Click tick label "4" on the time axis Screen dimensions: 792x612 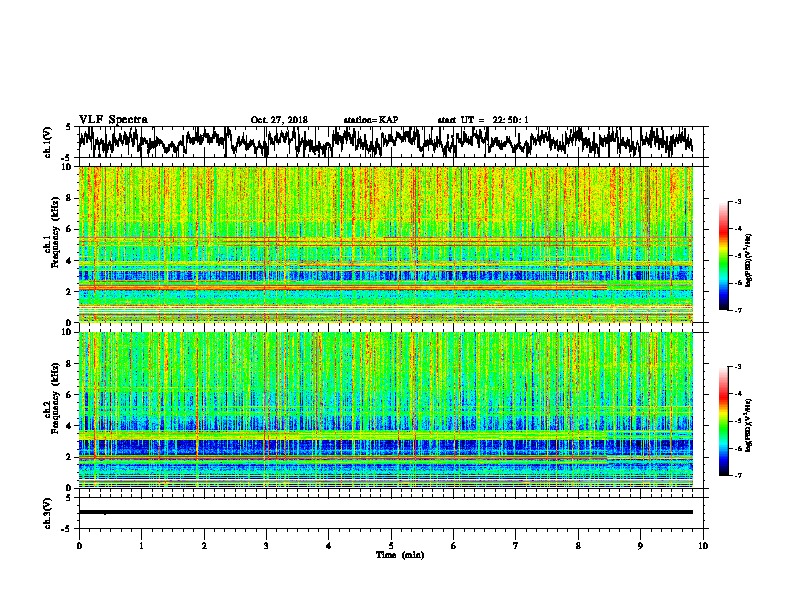(329, 545)
